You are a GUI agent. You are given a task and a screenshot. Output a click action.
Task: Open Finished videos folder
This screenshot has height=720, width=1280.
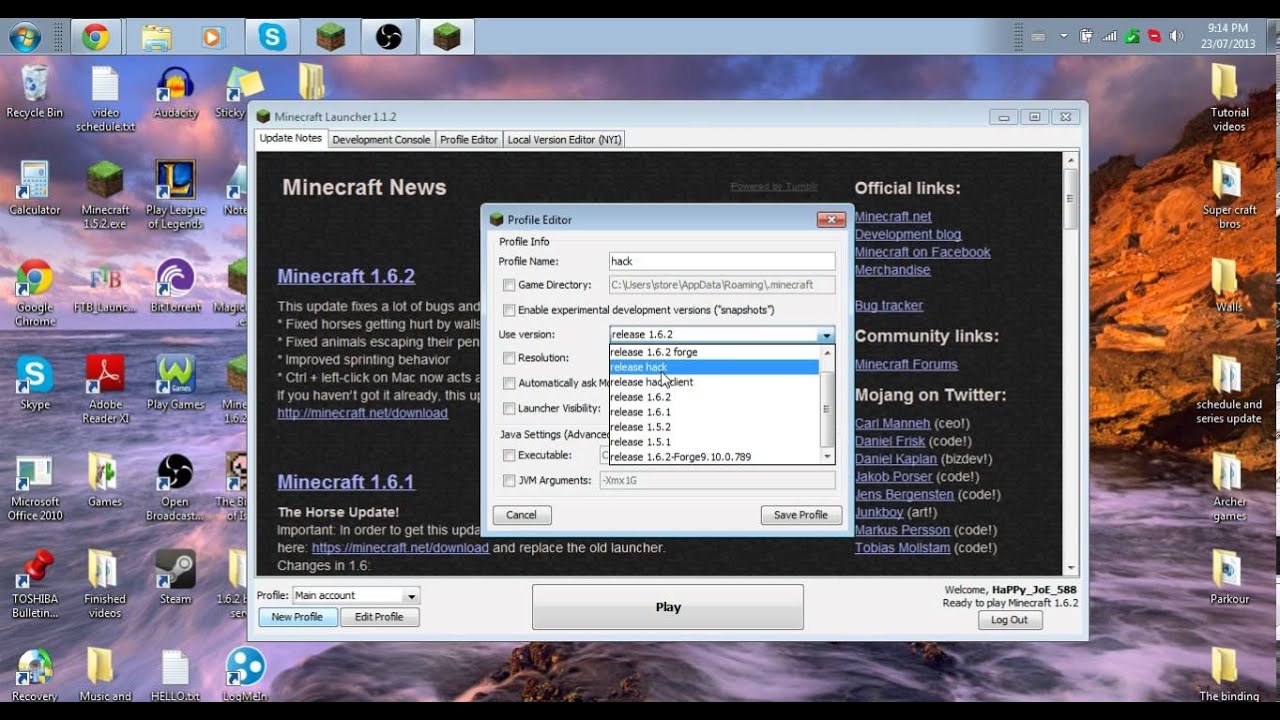point(105,583)
